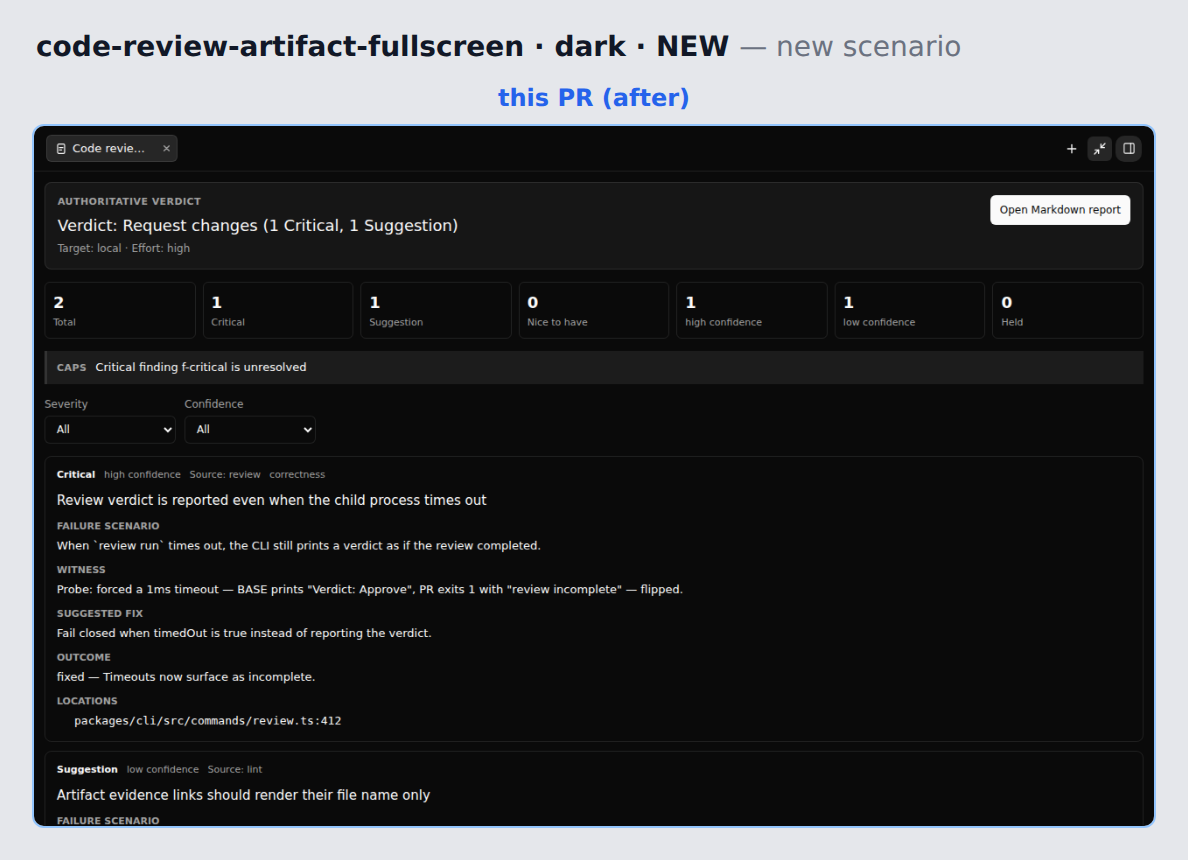
Task: Click the Suggestion count card
Action: 436,311
